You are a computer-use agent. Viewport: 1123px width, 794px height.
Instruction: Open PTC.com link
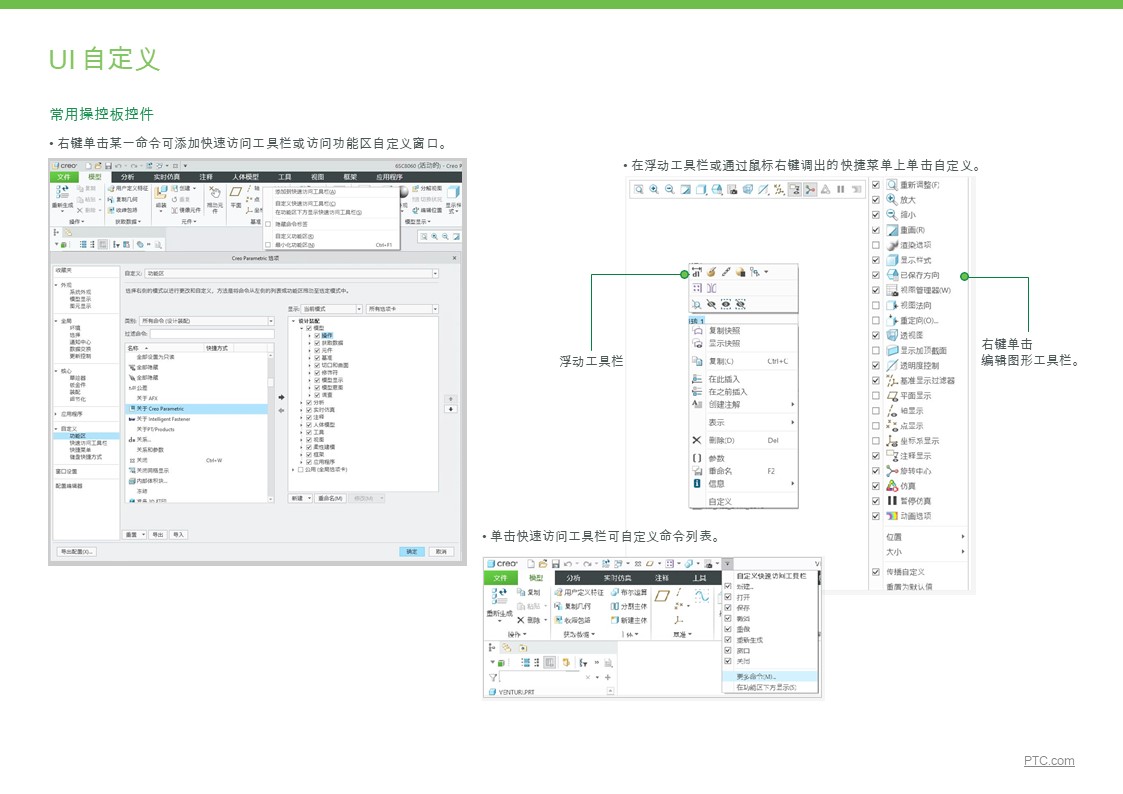click(x=1049, y=760)
